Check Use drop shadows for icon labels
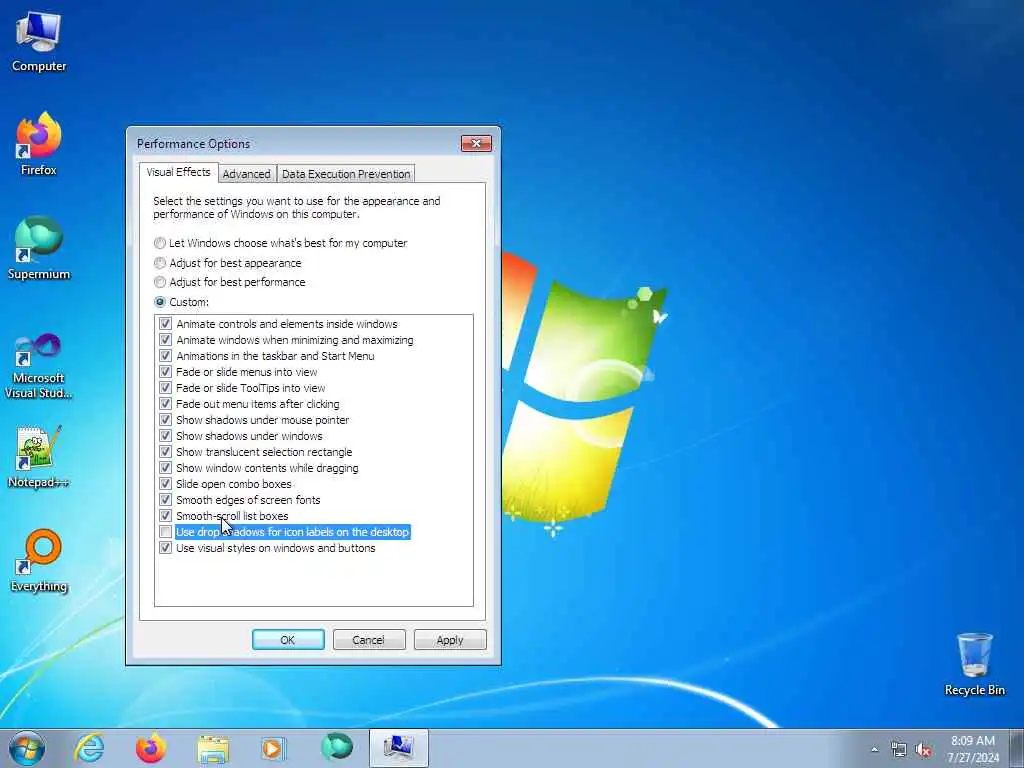Screen dimensions: 1024x768 [x=165, y=532]
